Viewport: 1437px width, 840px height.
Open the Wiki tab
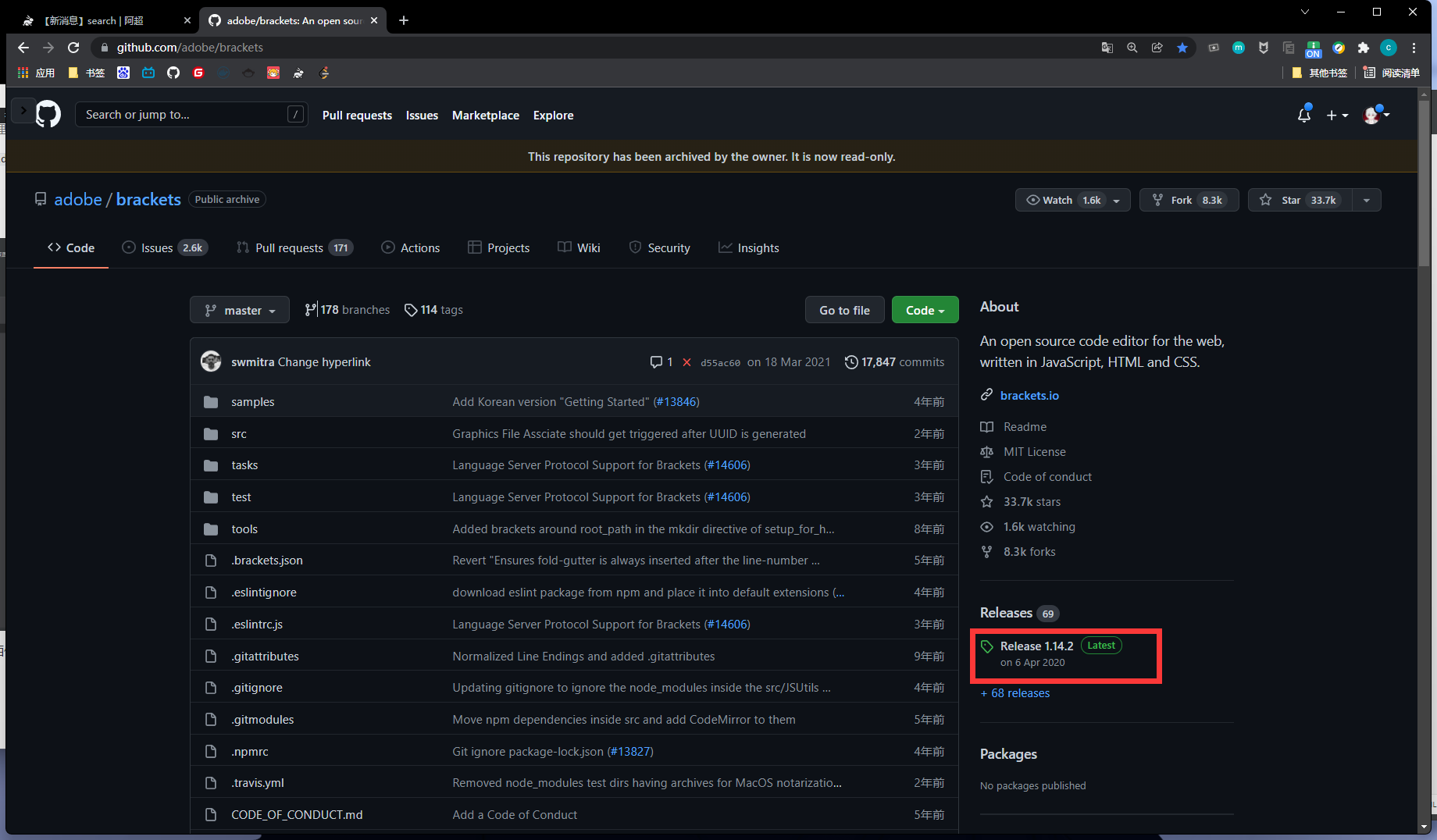point(579,247)
